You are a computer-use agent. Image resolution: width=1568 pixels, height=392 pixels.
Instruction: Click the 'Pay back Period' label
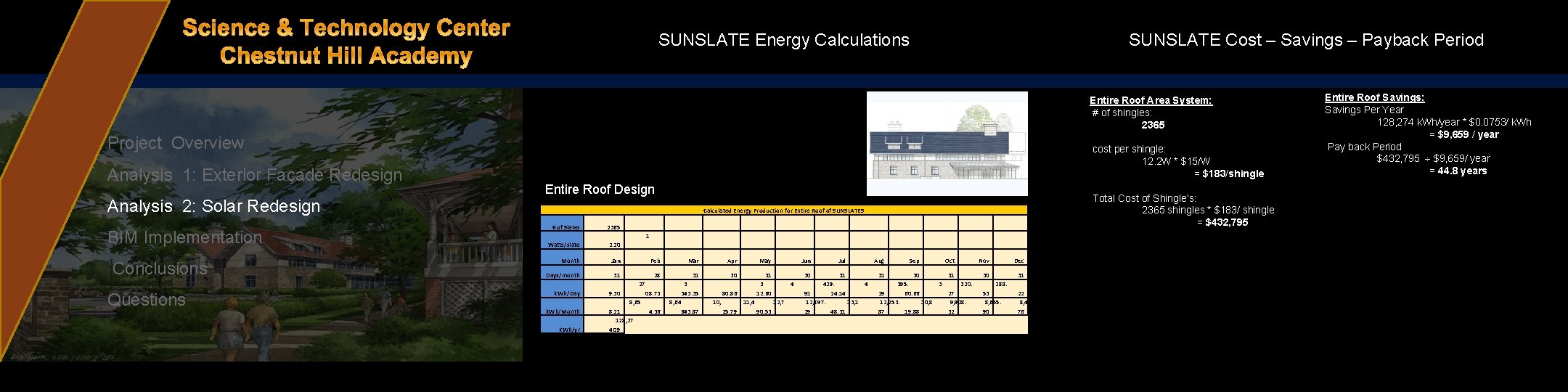1364,147
